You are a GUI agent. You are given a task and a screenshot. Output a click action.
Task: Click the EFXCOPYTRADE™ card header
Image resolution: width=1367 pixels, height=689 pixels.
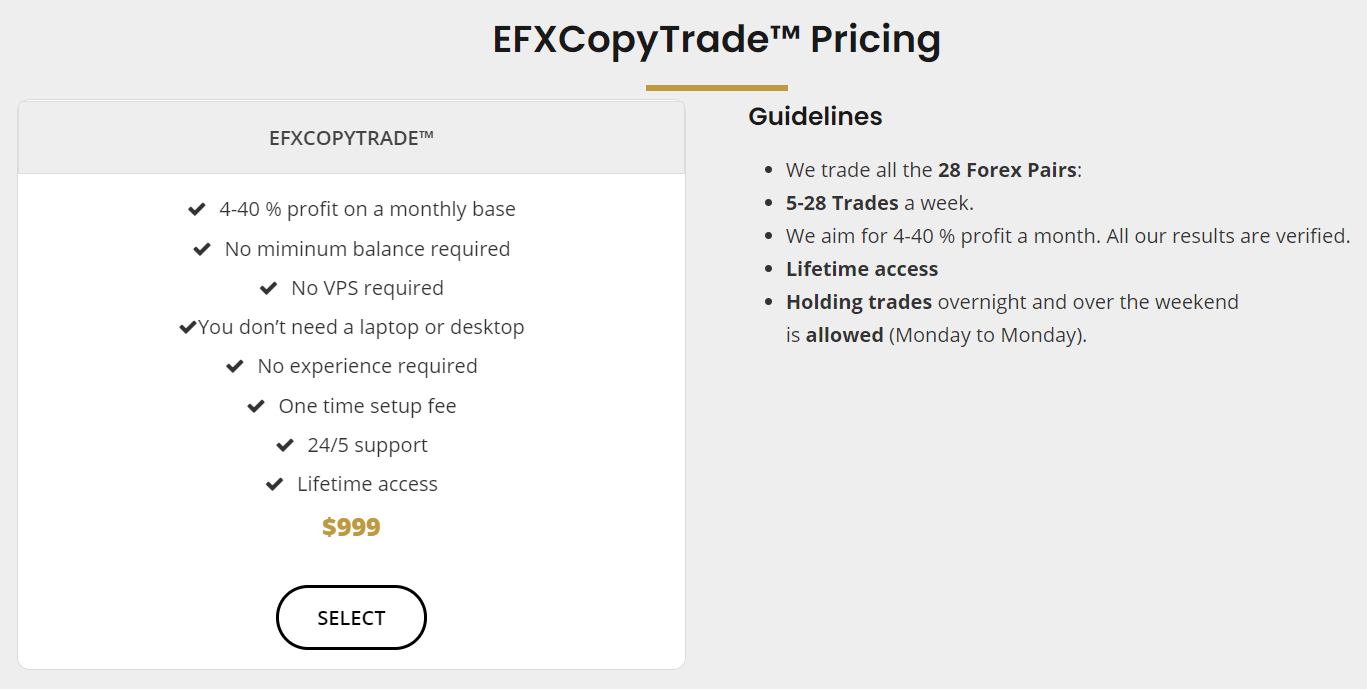(351, 138)
